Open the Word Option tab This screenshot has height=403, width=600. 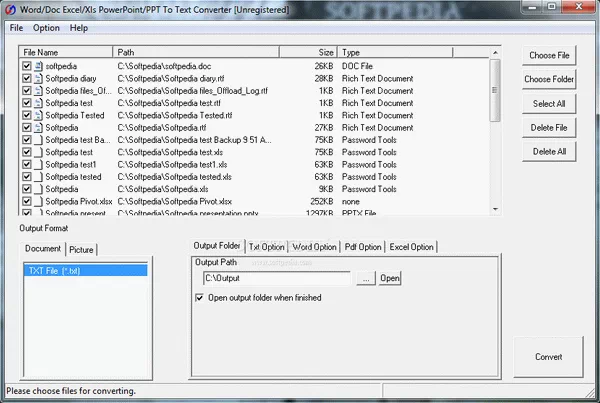pyautogui.click(x=314, y=247)
